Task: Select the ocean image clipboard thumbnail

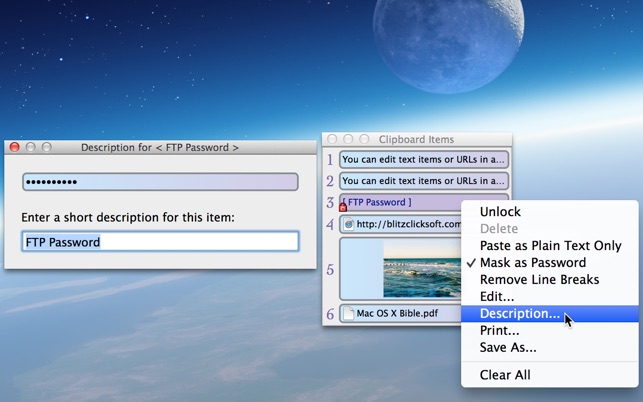Action: tap(420, 269)
